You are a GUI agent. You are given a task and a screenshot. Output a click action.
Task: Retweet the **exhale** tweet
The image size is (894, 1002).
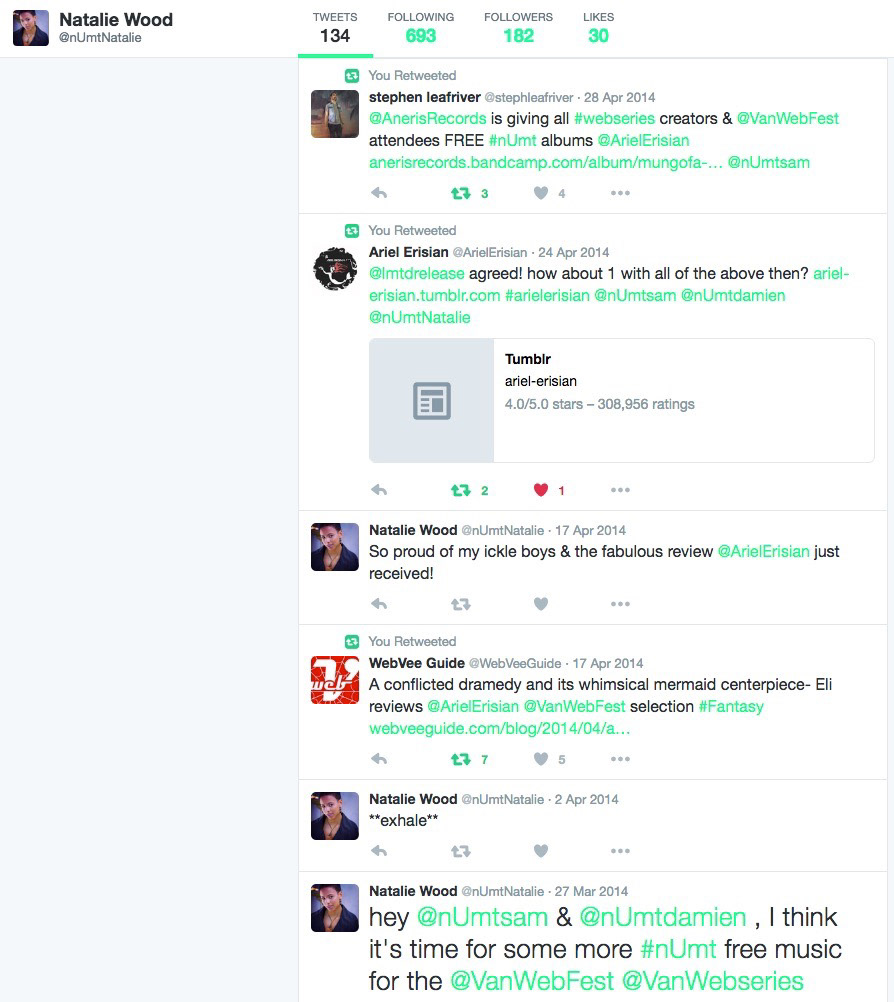(x=461, y=851)
